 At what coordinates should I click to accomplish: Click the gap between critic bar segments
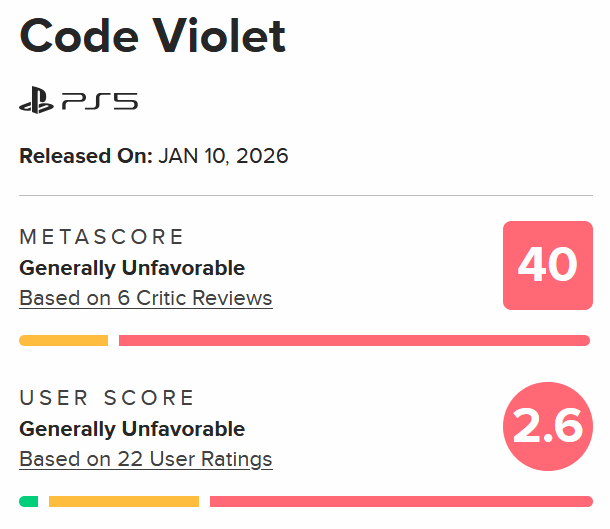click(113, 341)
